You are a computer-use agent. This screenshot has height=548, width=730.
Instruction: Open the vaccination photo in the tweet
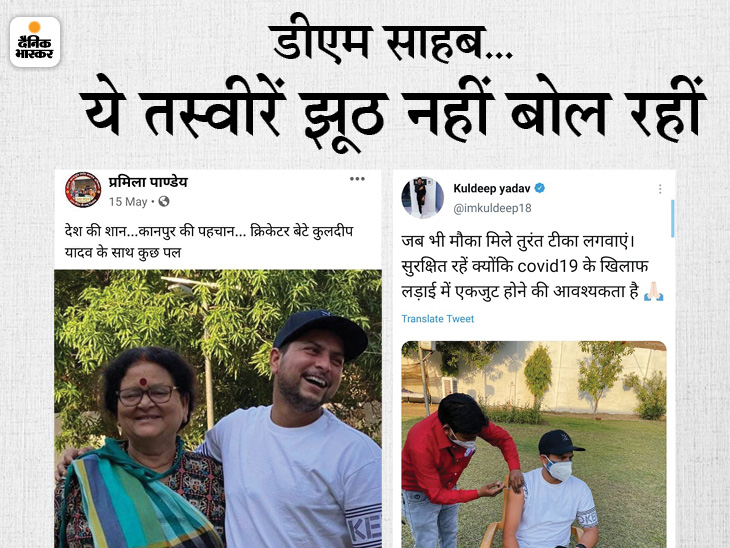534,444
